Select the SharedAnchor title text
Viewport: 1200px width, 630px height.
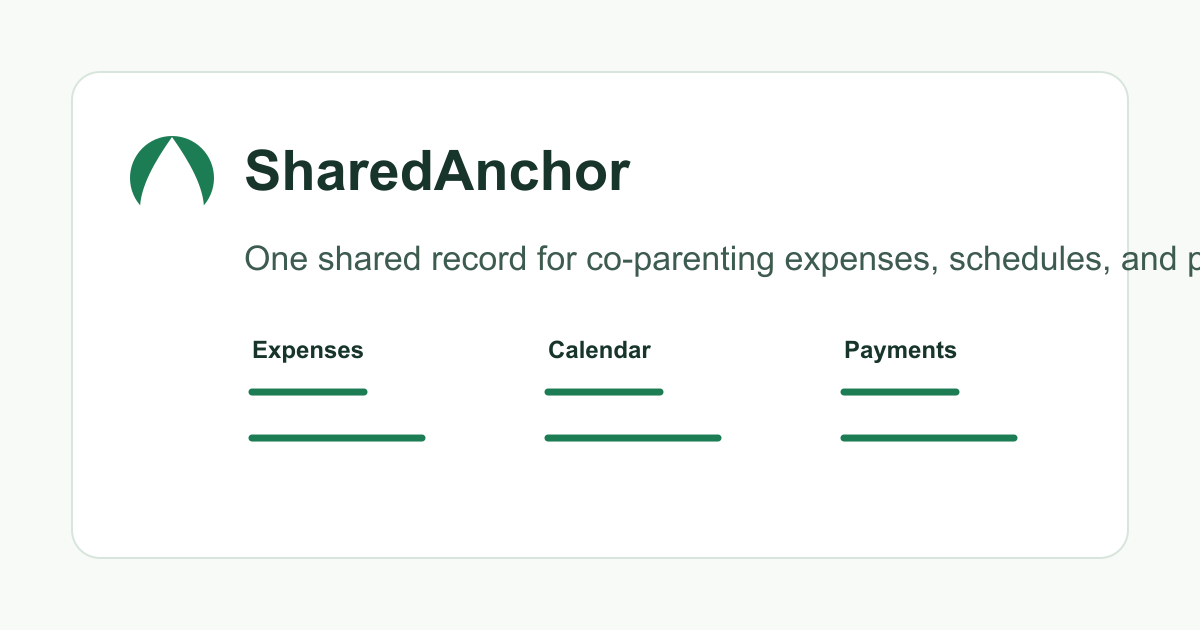tap(437, 171)
